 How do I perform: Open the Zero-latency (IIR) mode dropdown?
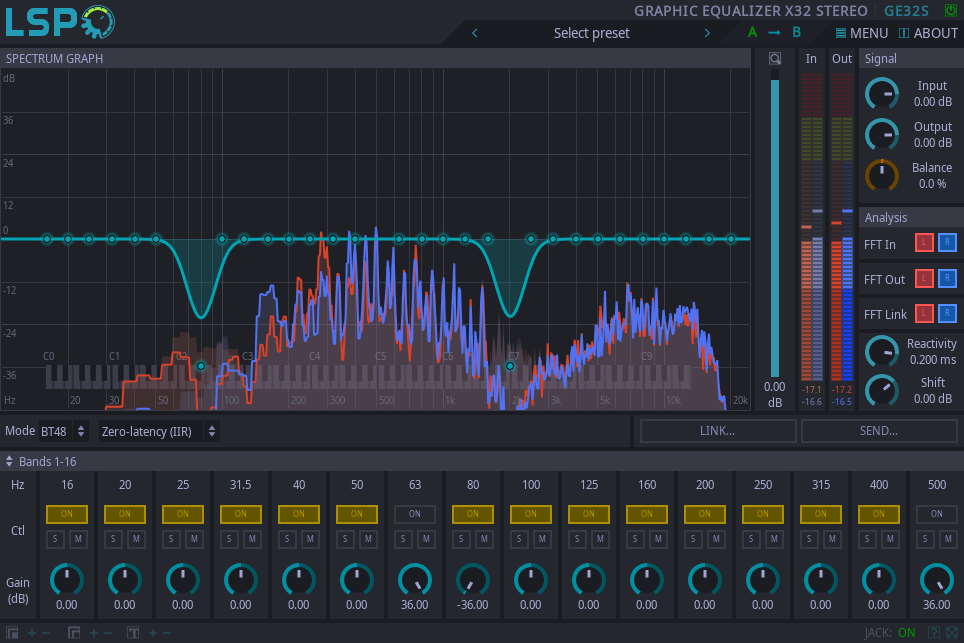click(x=159, y=432)
